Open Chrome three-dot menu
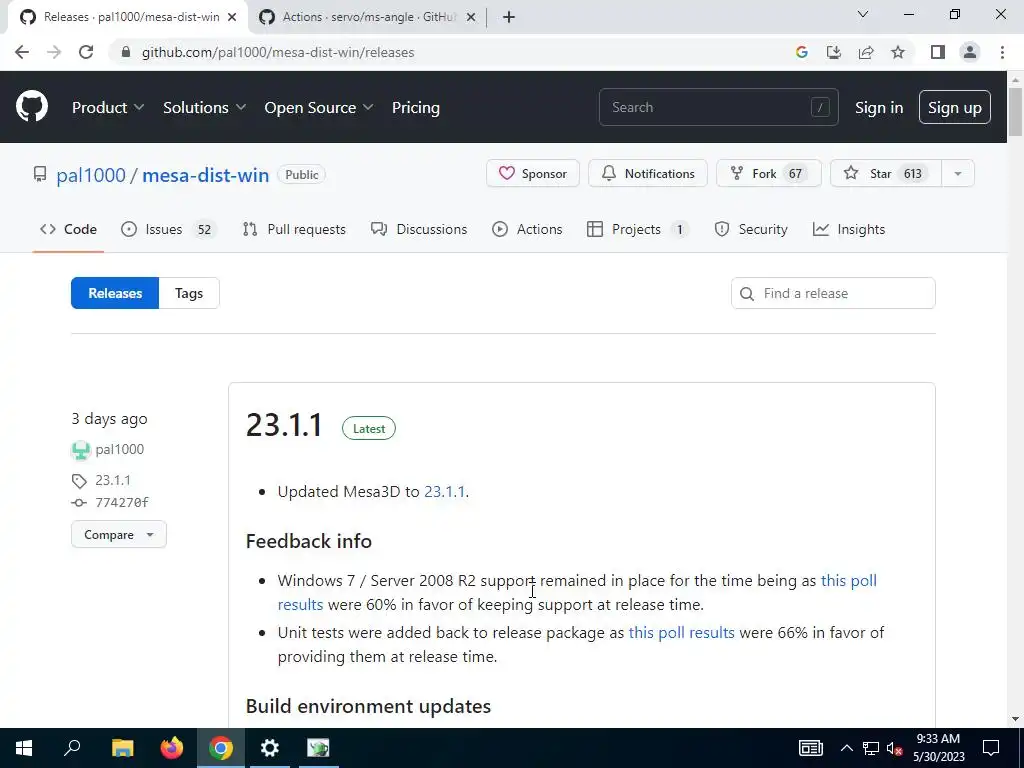Viewport: 1024px width, 768px height. [x=1002, y=52]
